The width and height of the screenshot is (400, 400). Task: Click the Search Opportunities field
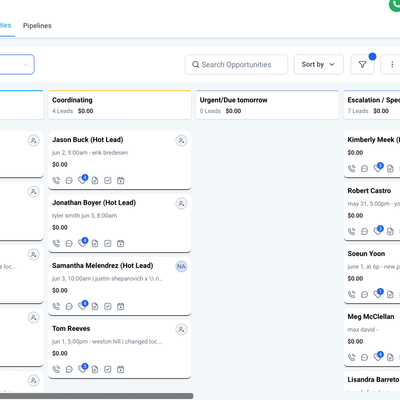pyautogui.click(x=236, y=64)
